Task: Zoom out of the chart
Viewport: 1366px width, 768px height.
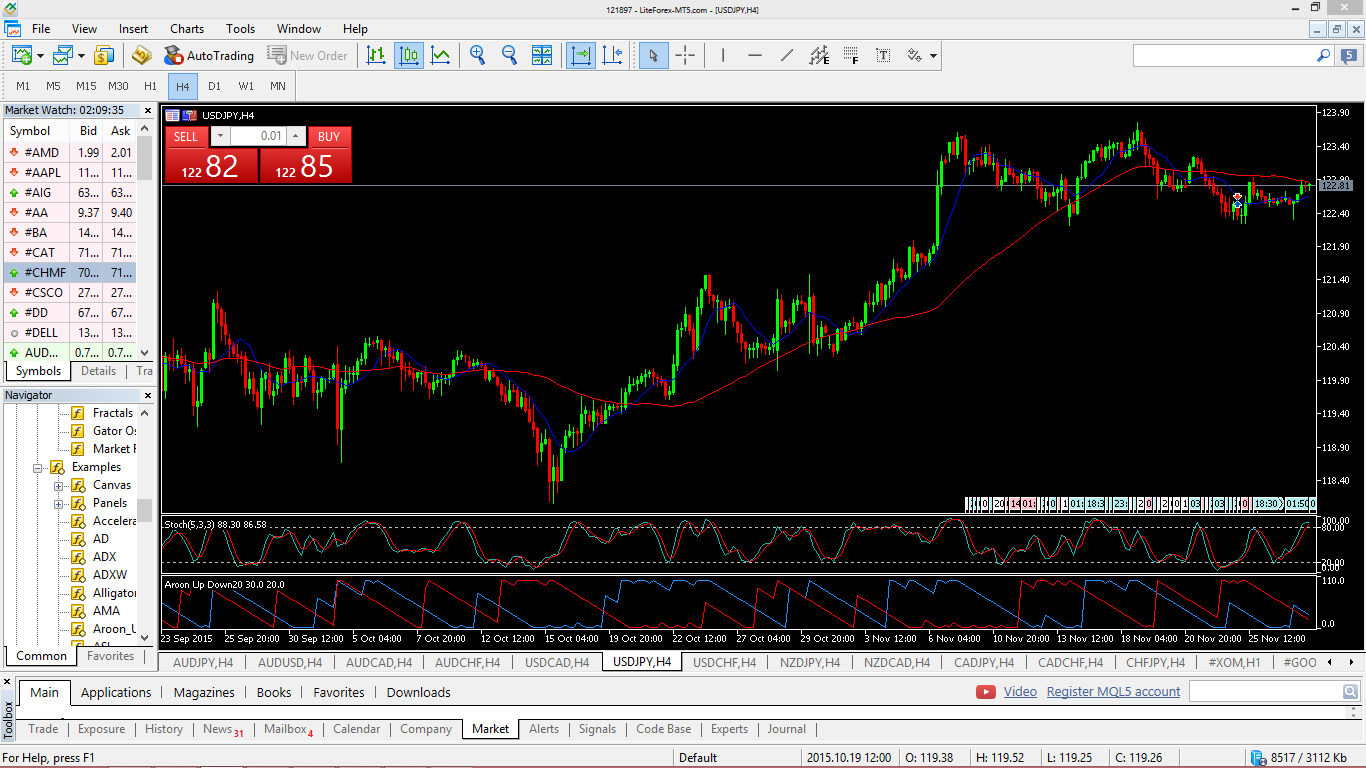Action: click(509, 56)
